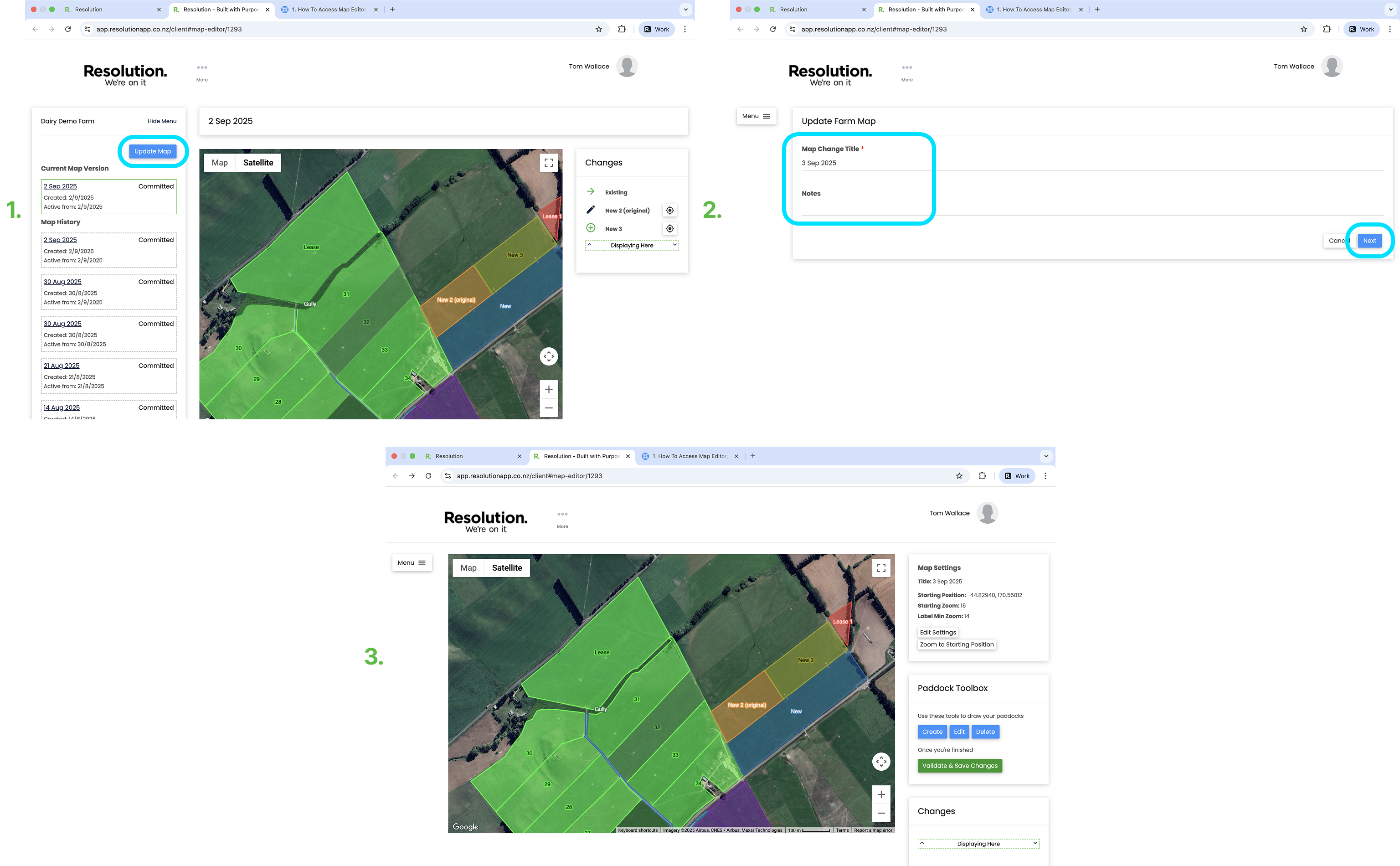Click Delete paddock button
The width and height of the screenshot is (1400, 866).
(985, 732)
